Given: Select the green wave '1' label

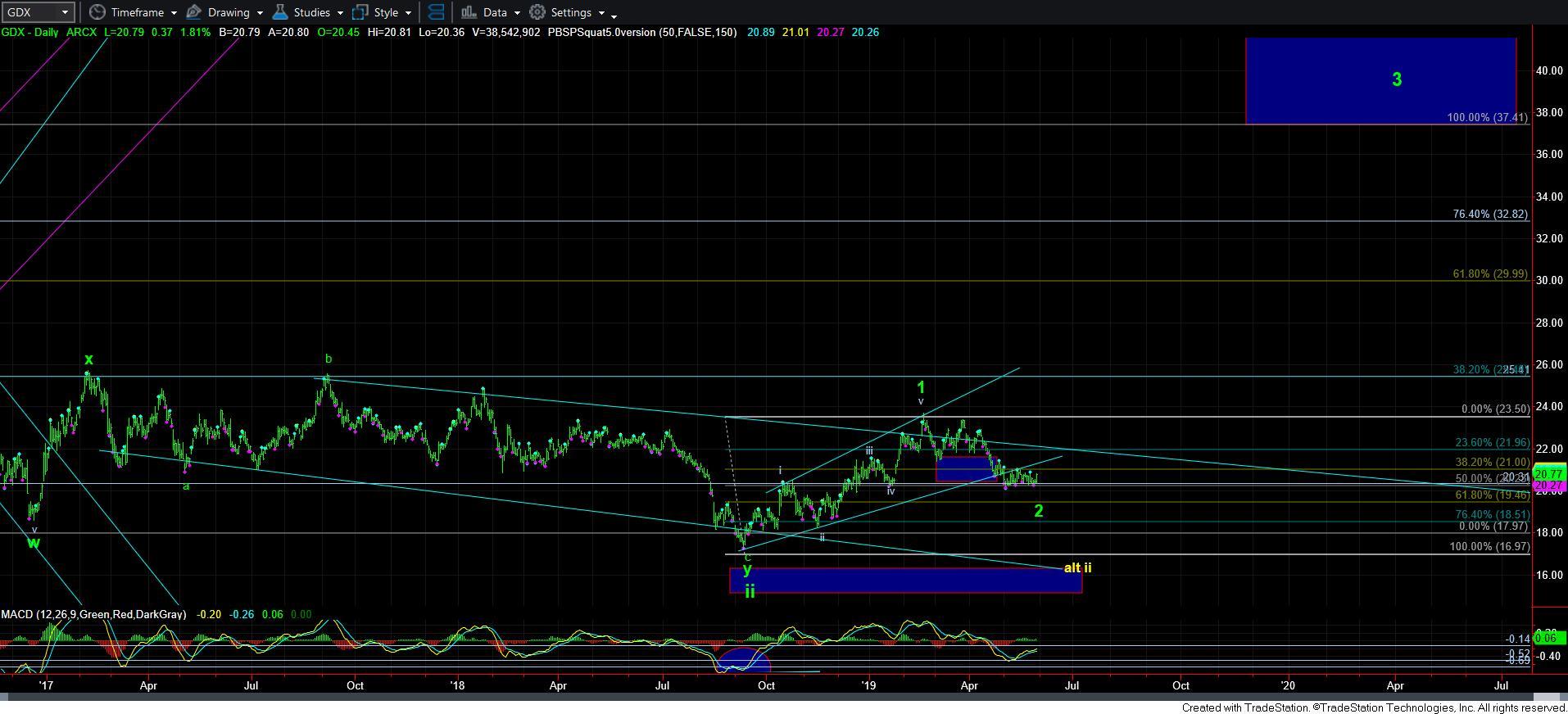Looking at the screenshot, I should tap(921, 387).
